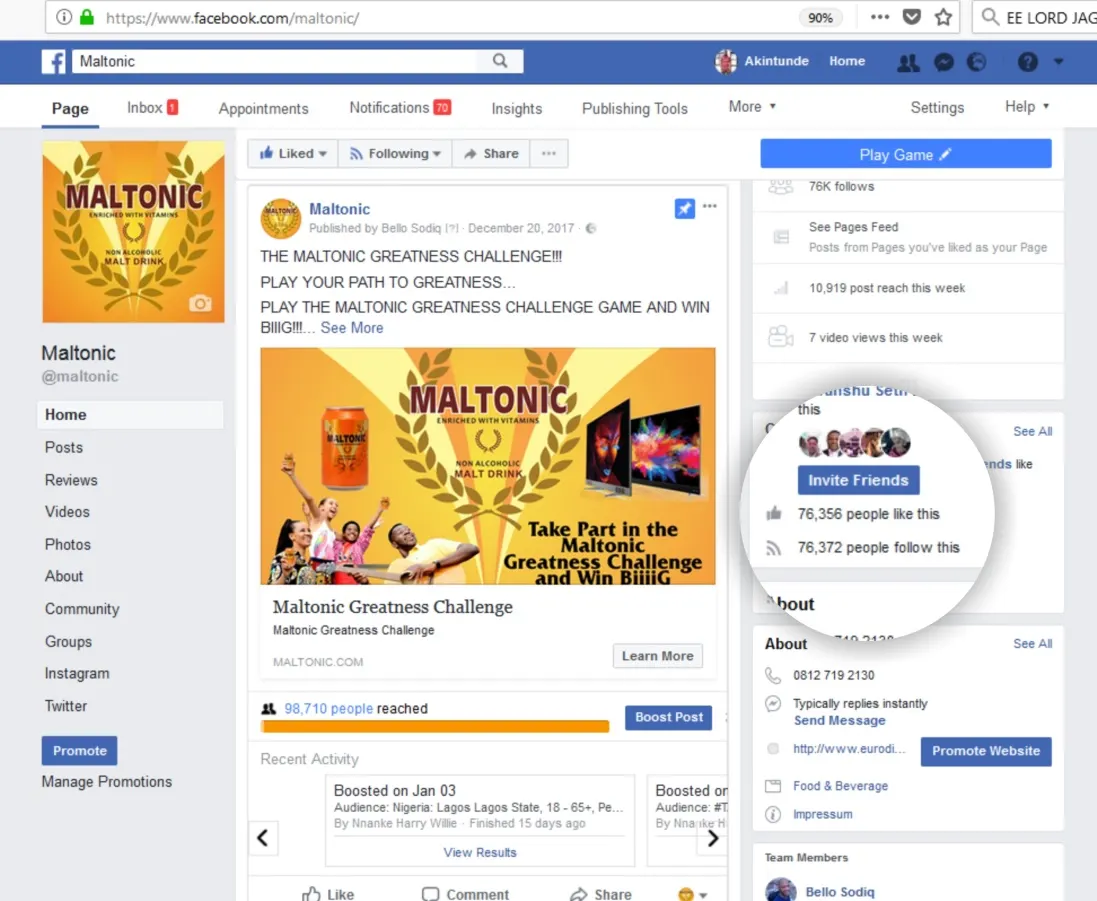This screenshot has width=1097, height=901.
Task: Click the Send Message link
Action: point(840,721)
